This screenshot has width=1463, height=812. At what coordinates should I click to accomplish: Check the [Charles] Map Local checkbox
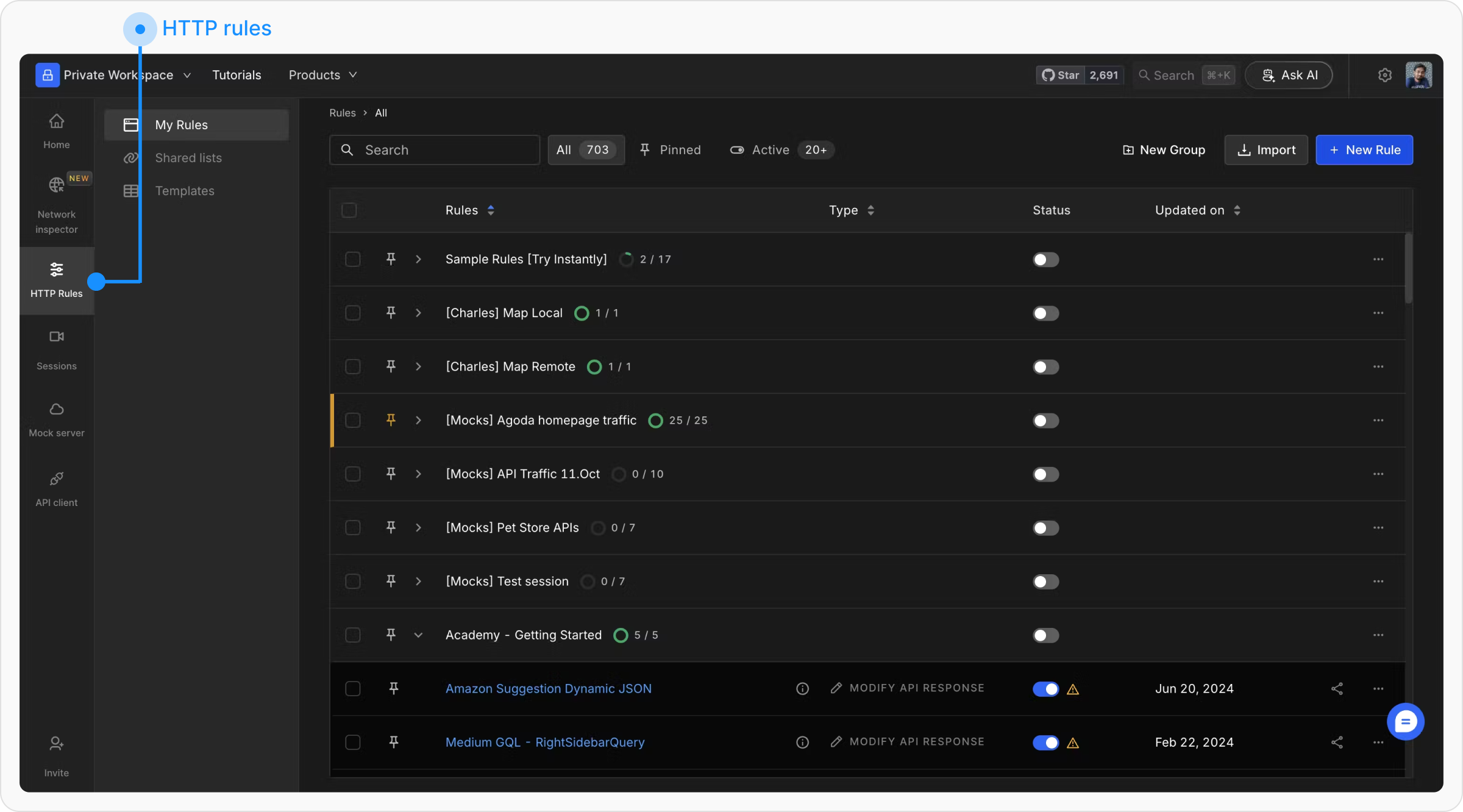coord(352,313)
